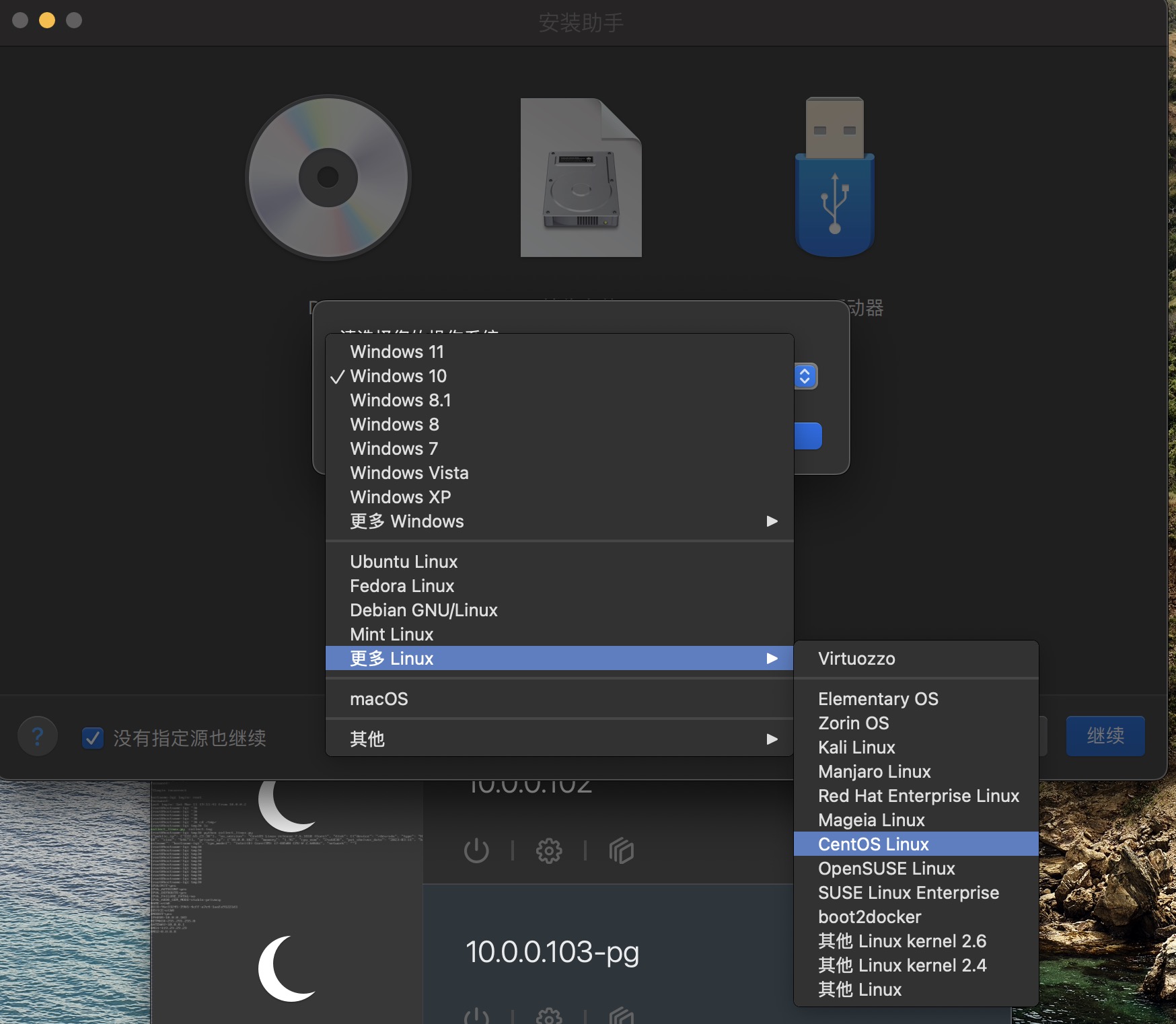
Task: Click the operating system selector stepper arrows
Action: coord(805,376)
